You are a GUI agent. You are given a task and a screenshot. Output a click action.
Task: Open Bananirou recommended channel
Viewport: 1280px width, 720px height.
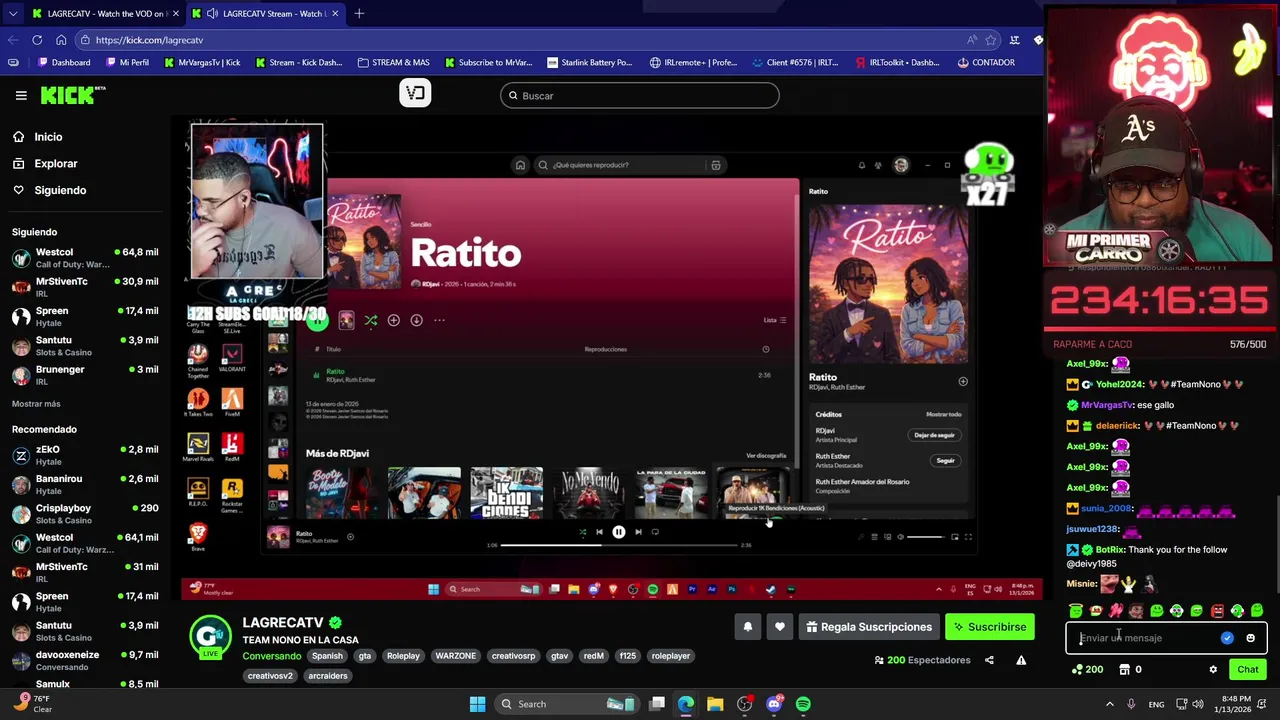tap(85, 484)
